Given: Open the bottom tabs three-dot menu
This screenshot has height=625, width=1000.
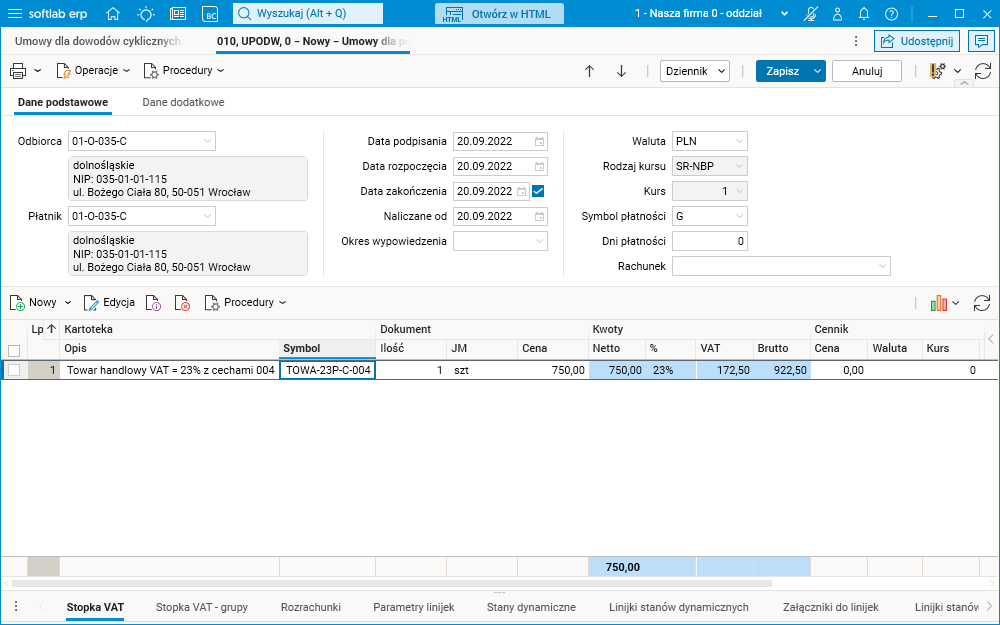Looking at the screenshot, I should (17, 607).
